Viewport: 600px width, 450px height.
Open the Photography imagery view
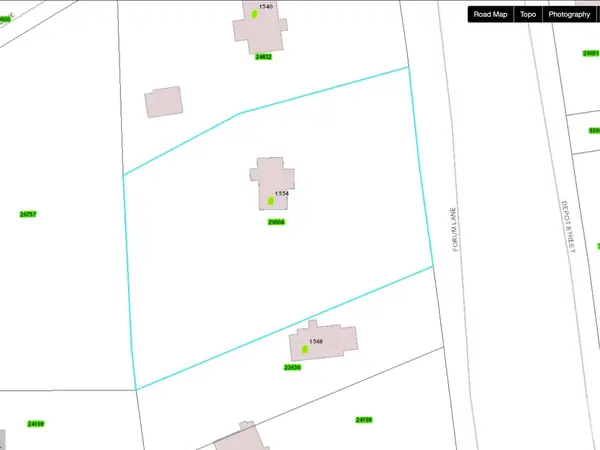[x=569, y=15]
